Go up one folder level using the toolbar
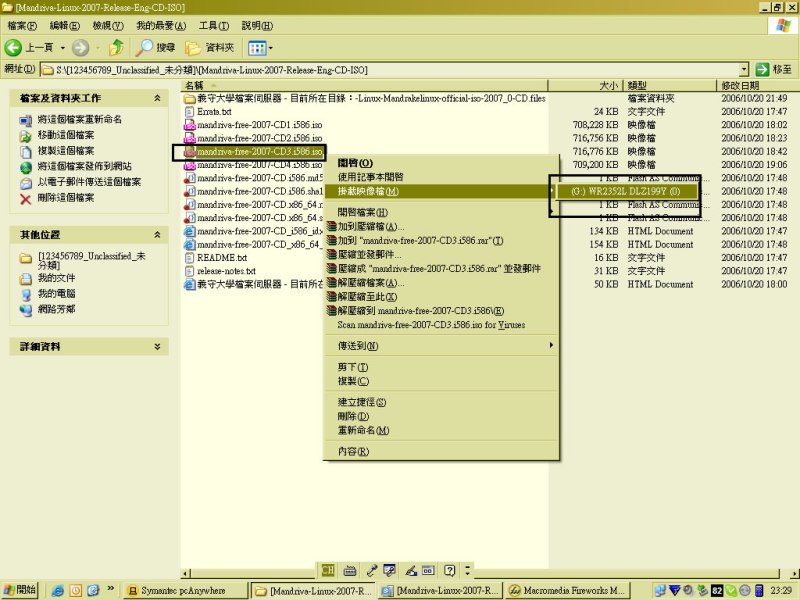 pyautogui.click(x=116, y=47)
